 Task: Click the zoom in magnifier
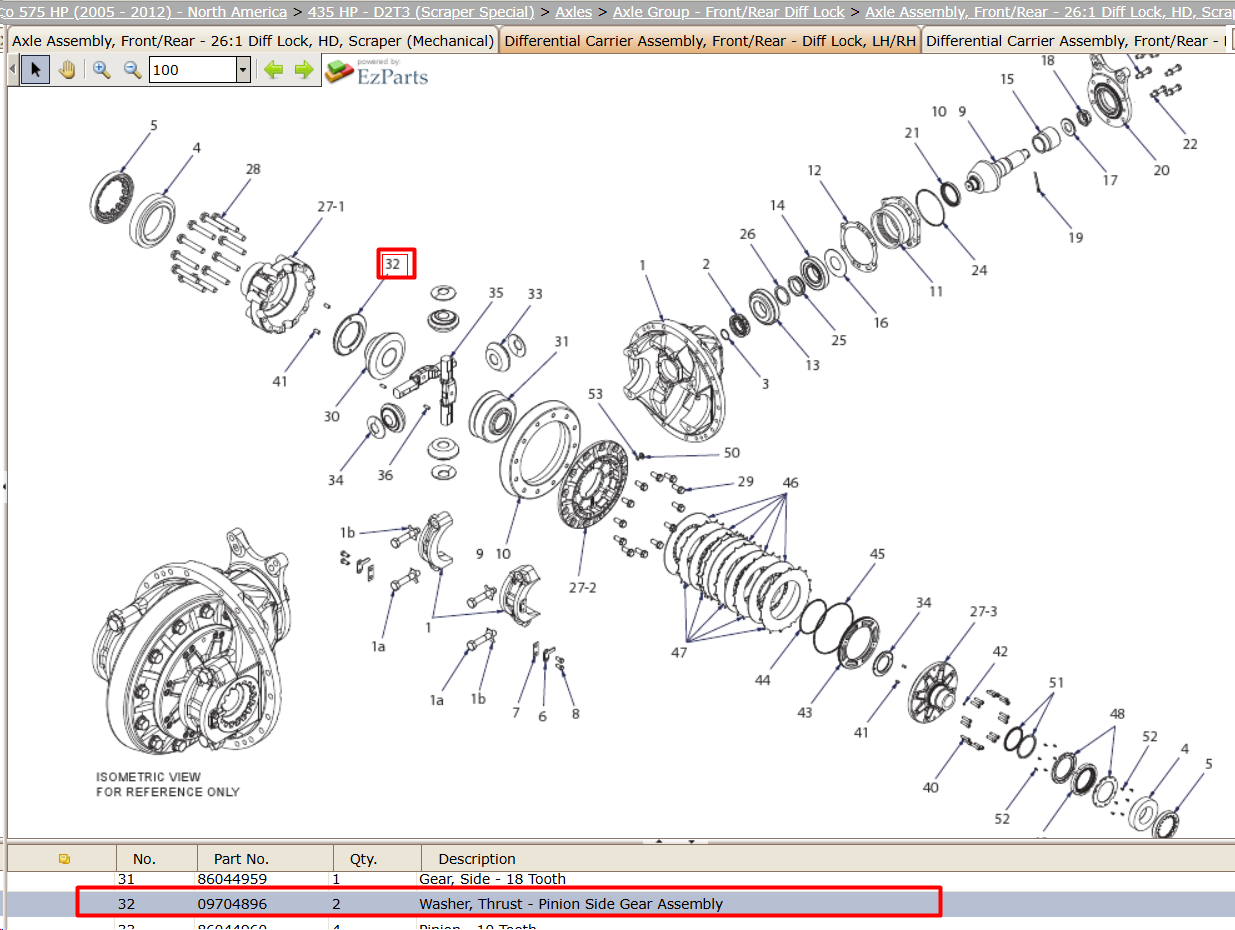point(101,70)
